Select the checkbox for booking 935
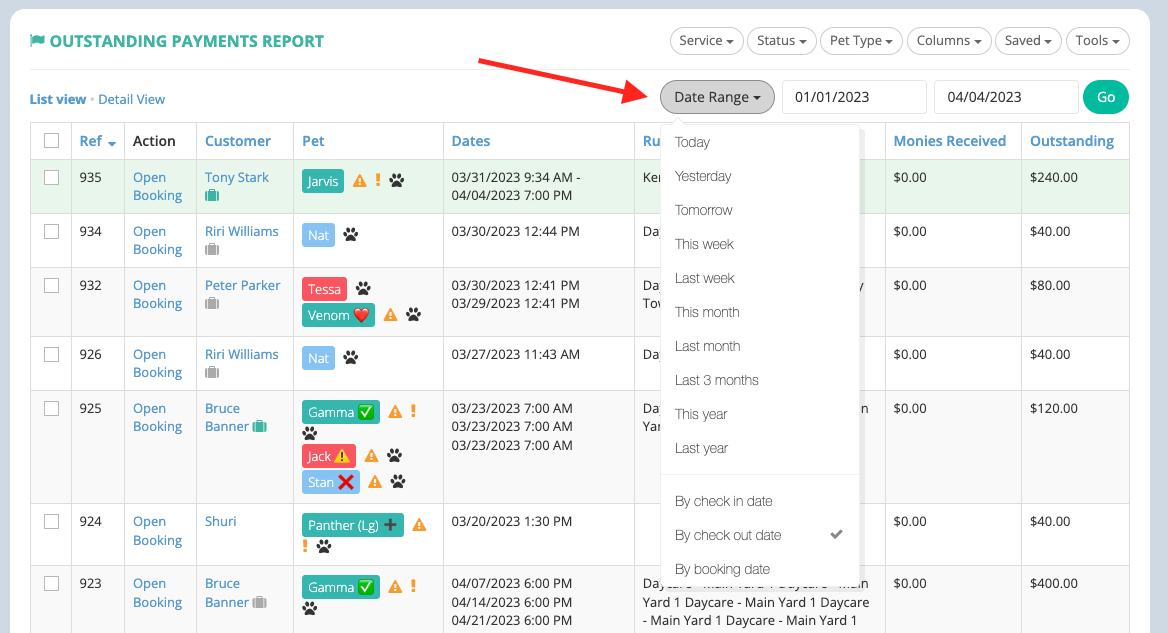This screenshot has width=1168, height=633. pos(51,177)
